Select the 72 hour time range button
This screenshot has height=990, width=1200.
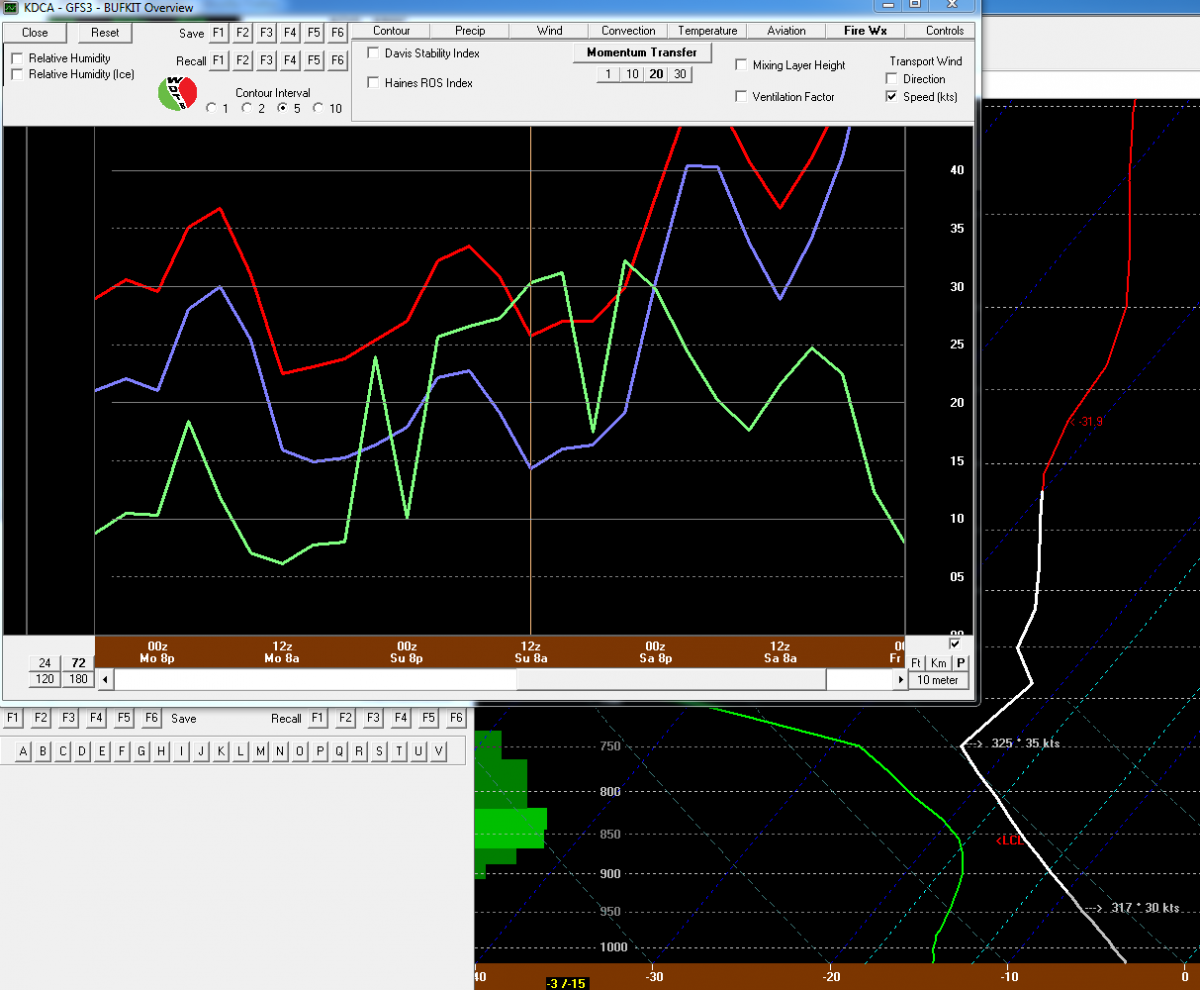point(78,663)
